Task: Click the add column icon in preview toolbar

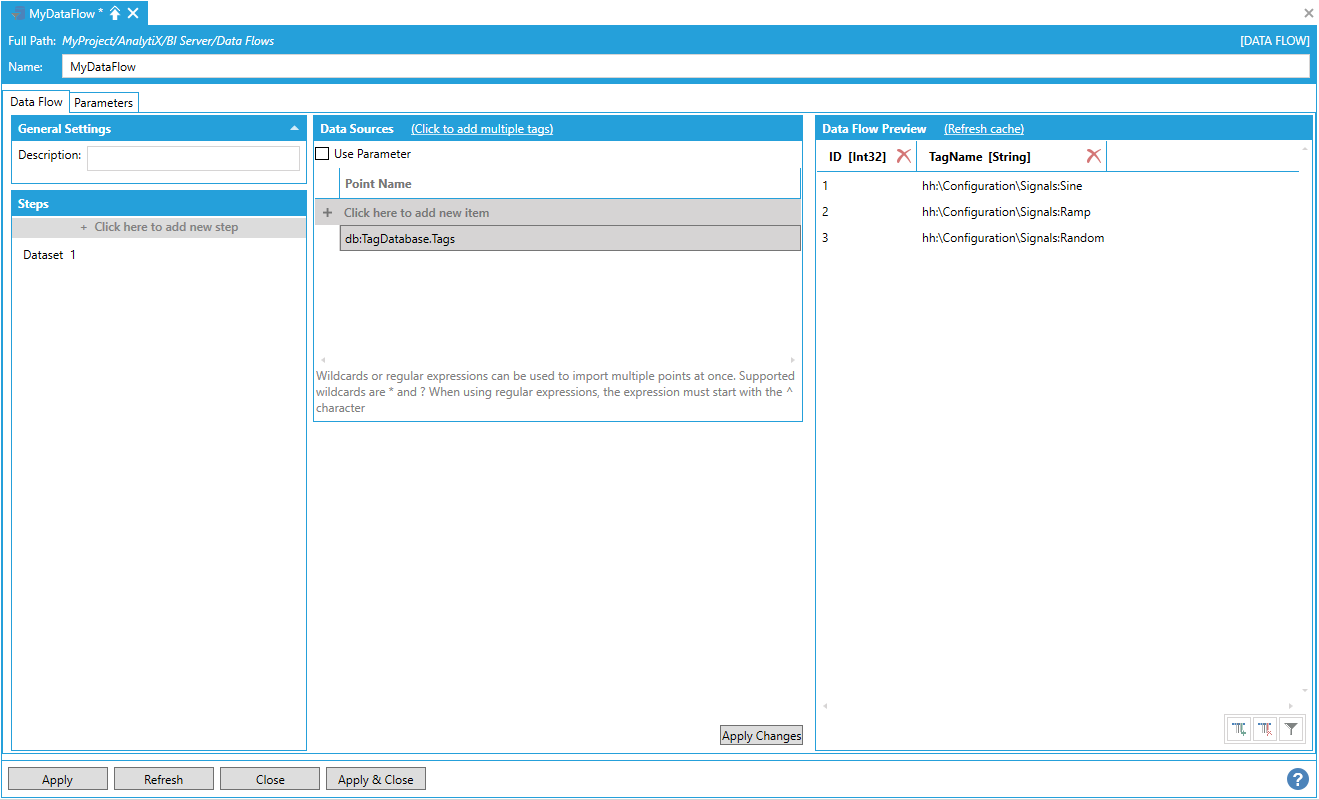Action: 1239,729
